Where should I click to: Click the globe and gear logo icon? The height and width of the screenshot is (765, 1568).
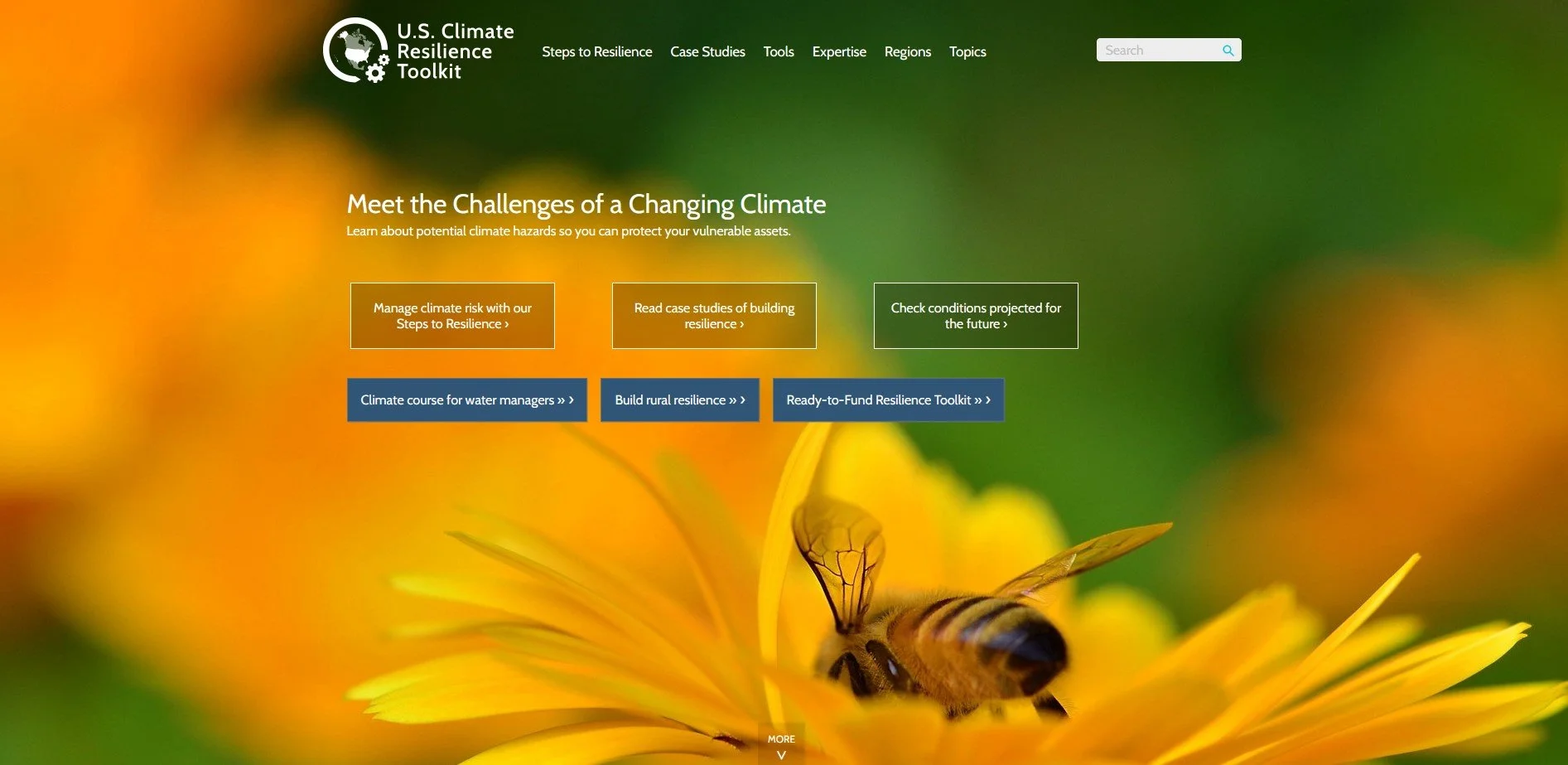point(356,51)
